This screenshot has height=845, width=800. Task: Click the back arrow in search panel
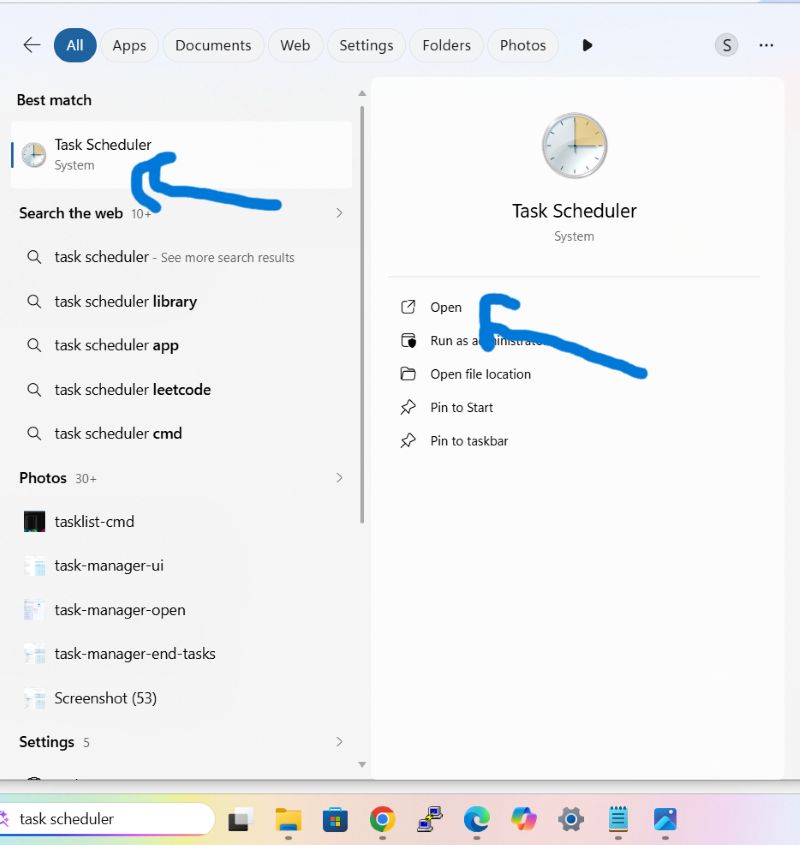32,45
